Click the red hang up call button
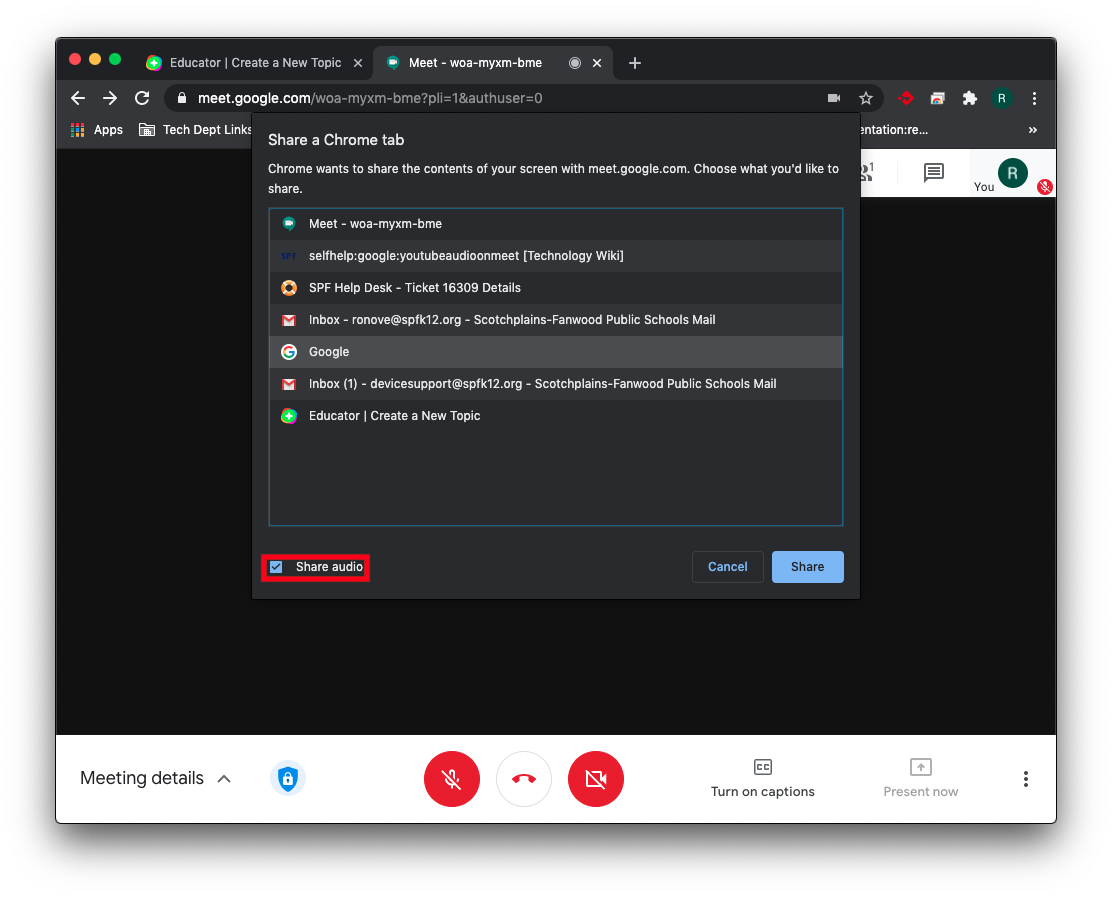 click(x=524, y=779)
